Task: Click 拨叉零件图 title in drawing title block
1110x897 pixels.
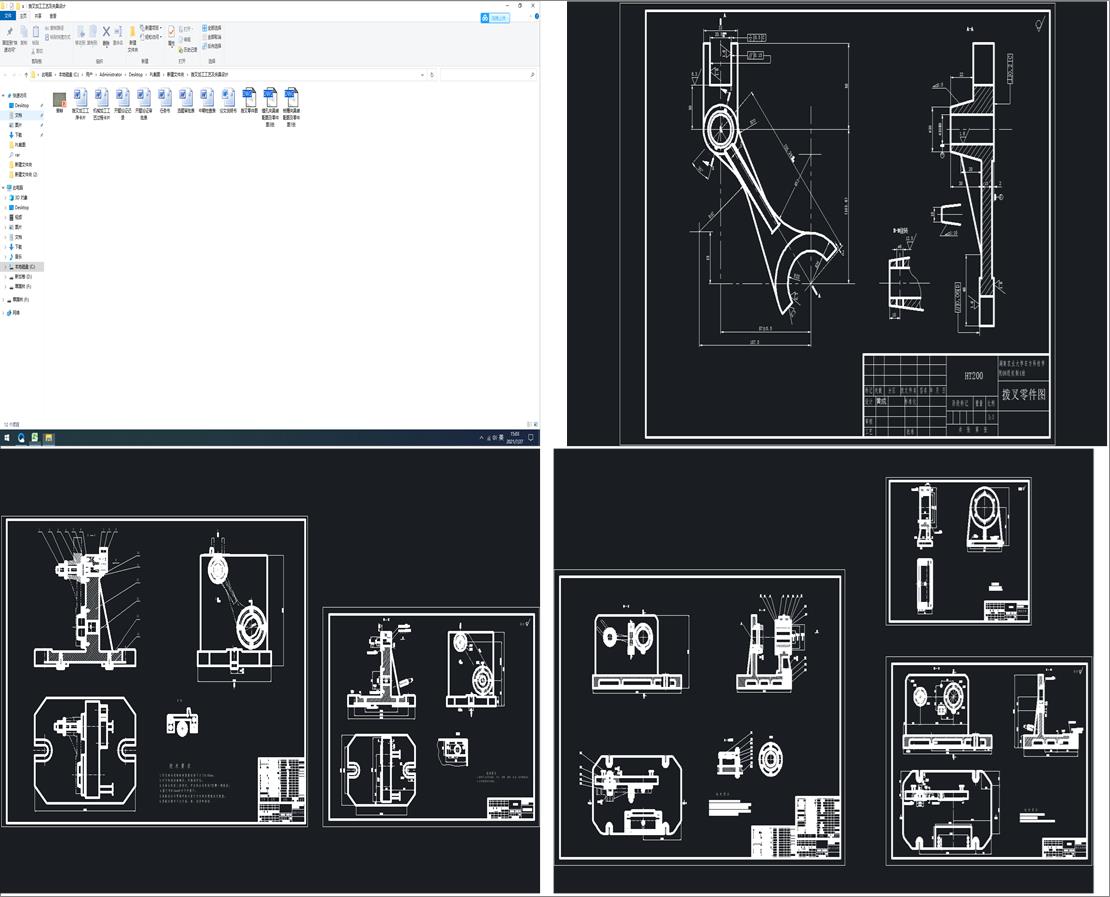Action: tap(1023, 394)
